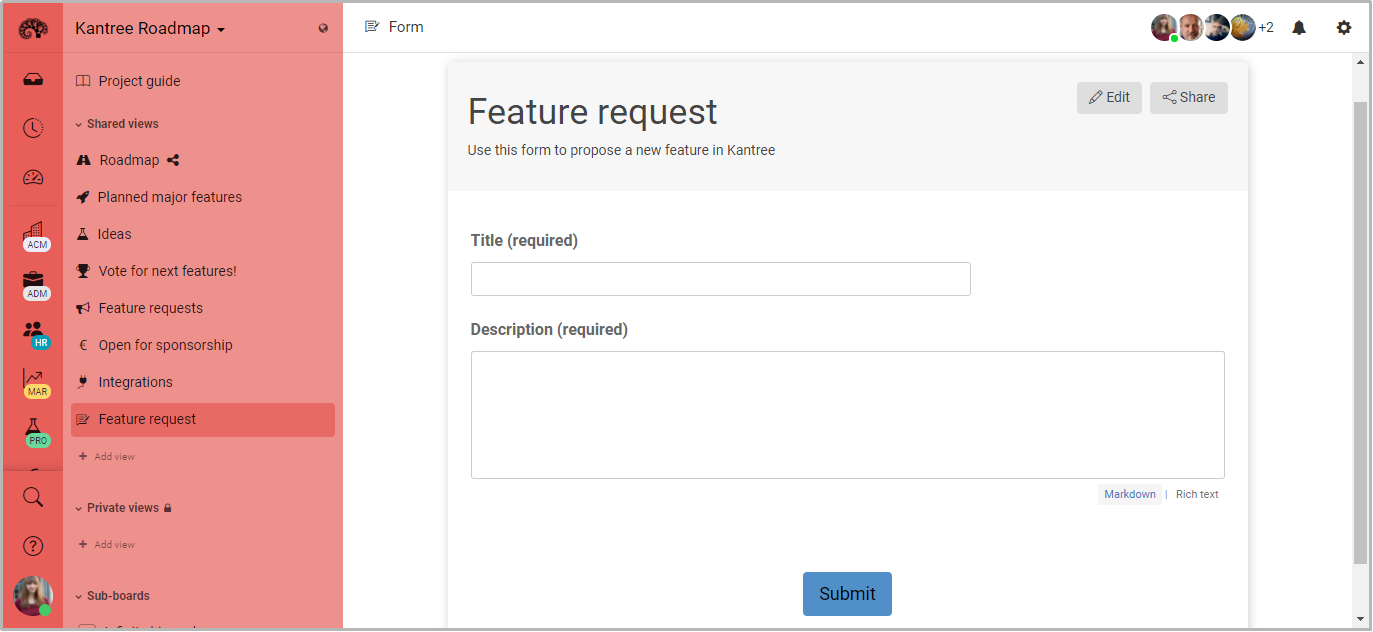Click the scrollbar down arrow
The width and height of the screenshot is (1373, 632).
[1360, 620]
